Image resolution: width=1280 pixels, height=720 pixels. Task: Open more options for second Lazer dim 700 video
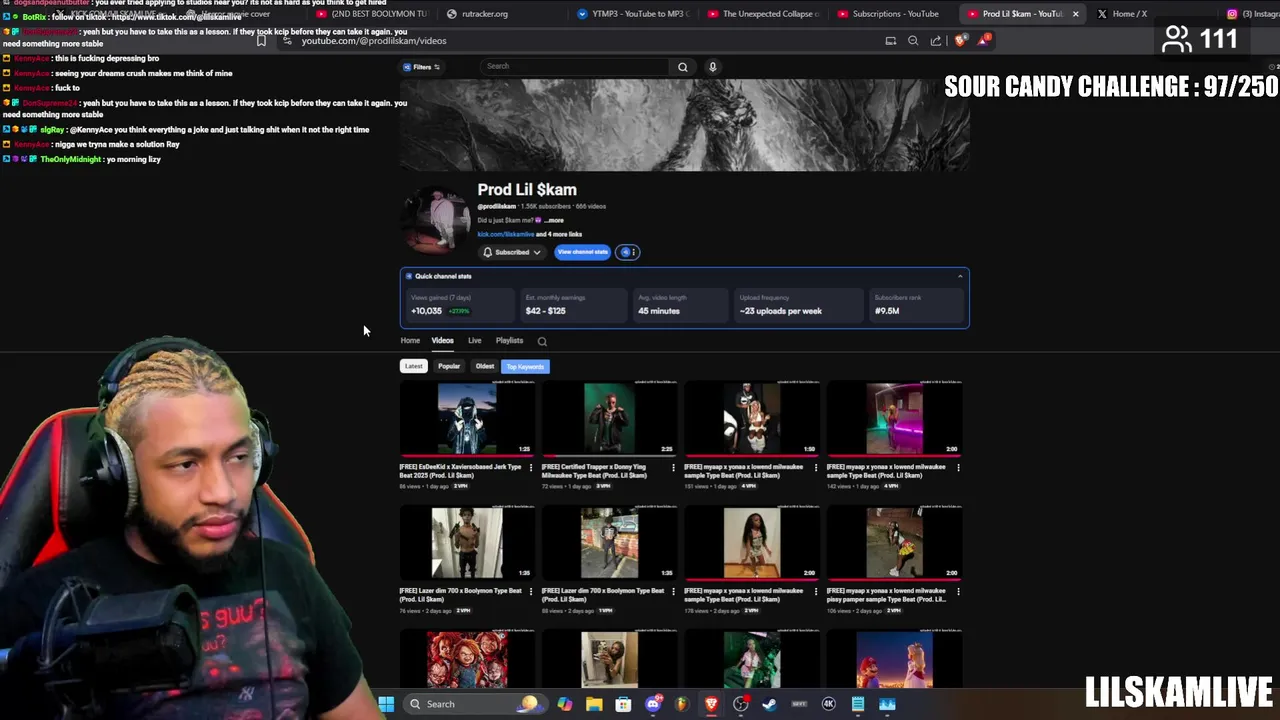pyautogui.click(x=673, y=591)
